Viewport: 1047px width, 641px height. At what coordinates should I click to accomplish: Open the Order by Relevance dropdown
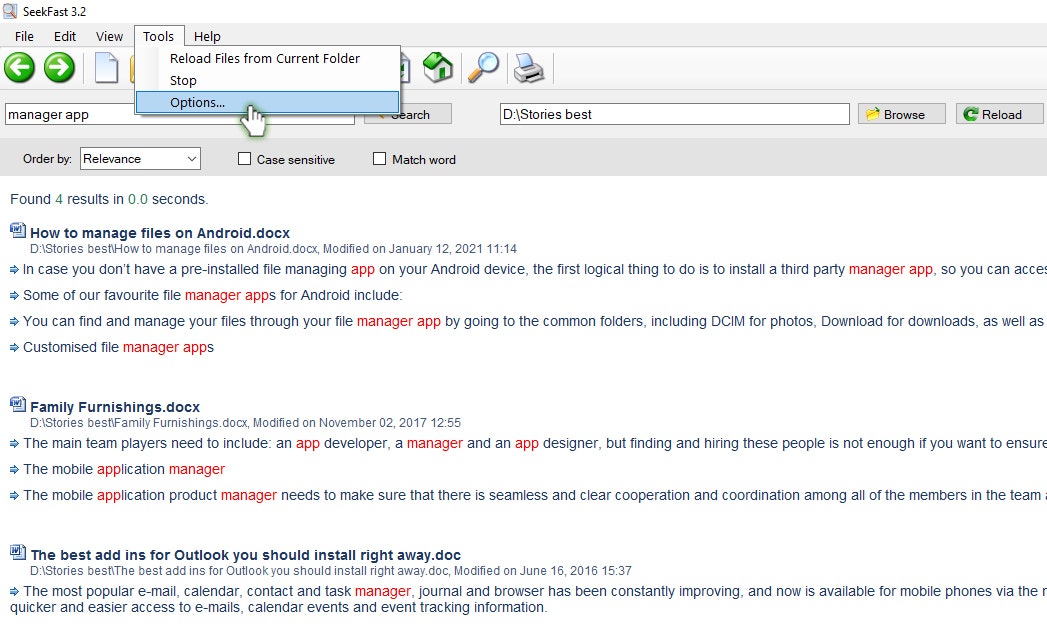click(140, 159)
